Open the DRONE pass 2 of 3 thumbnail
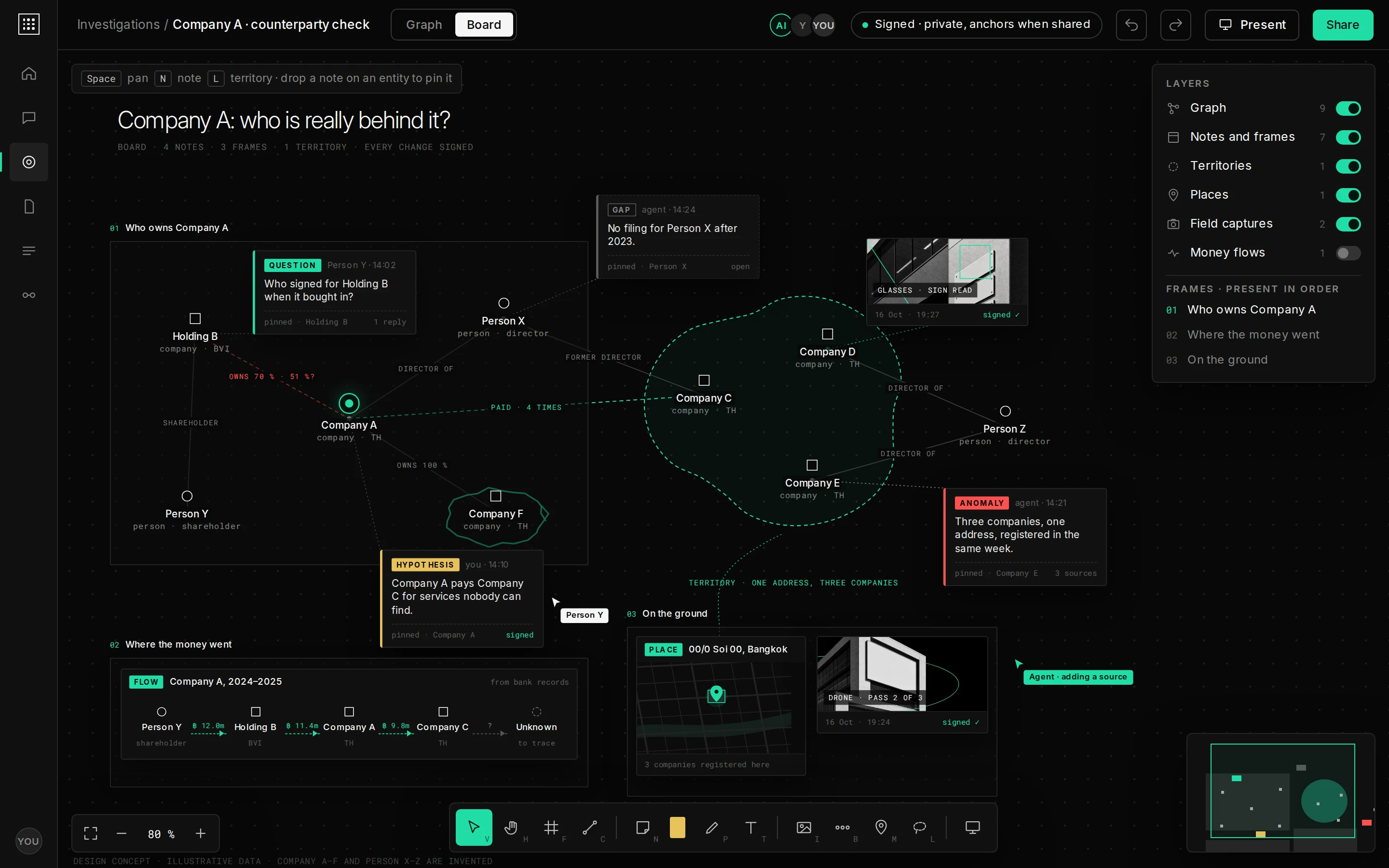This screenshot has width=1389, height=868. 902,673
